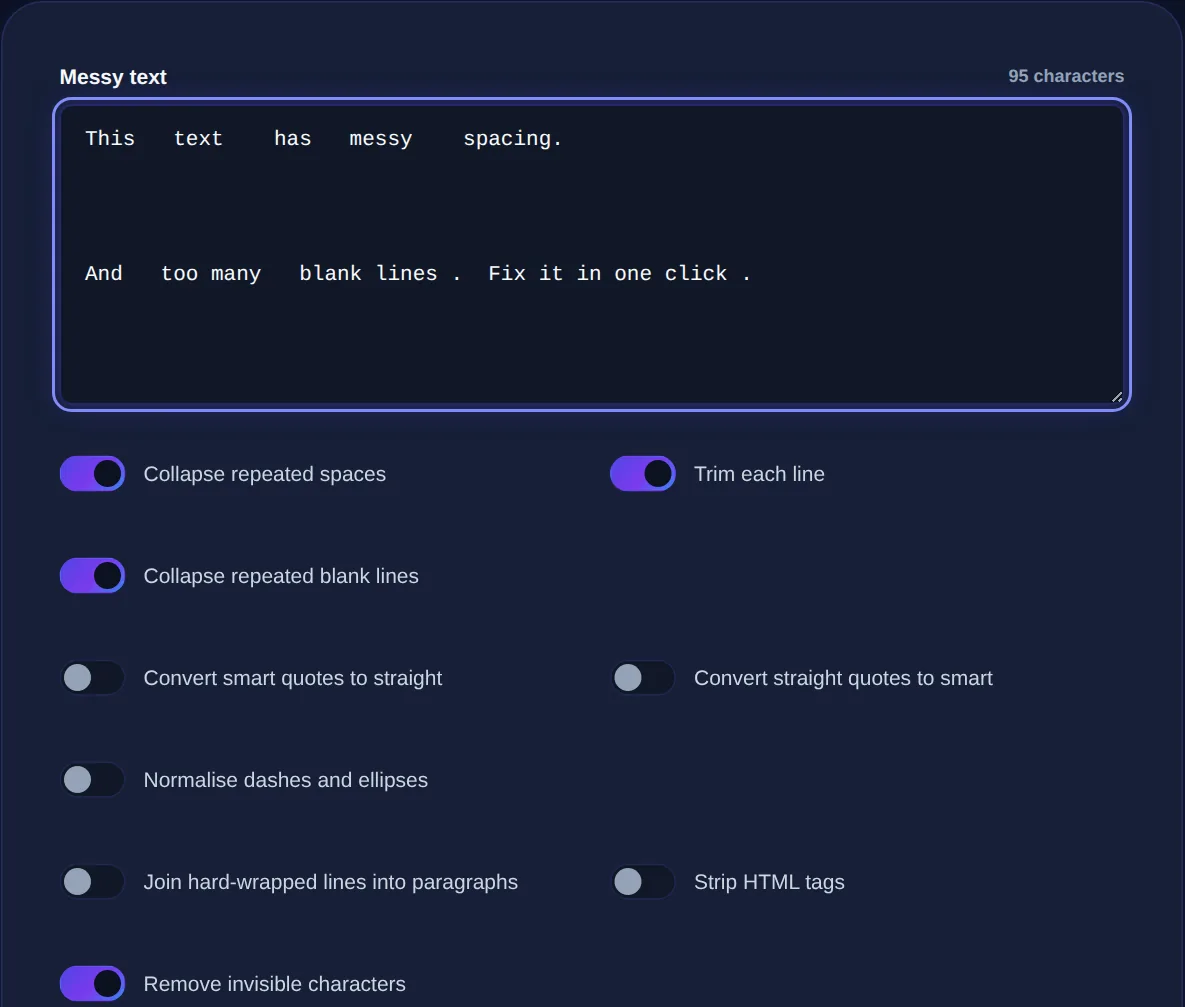The width and height of the screenshot is (1185, 1007).
Task: Click the Messy text heading label
Action: (113, 77)
